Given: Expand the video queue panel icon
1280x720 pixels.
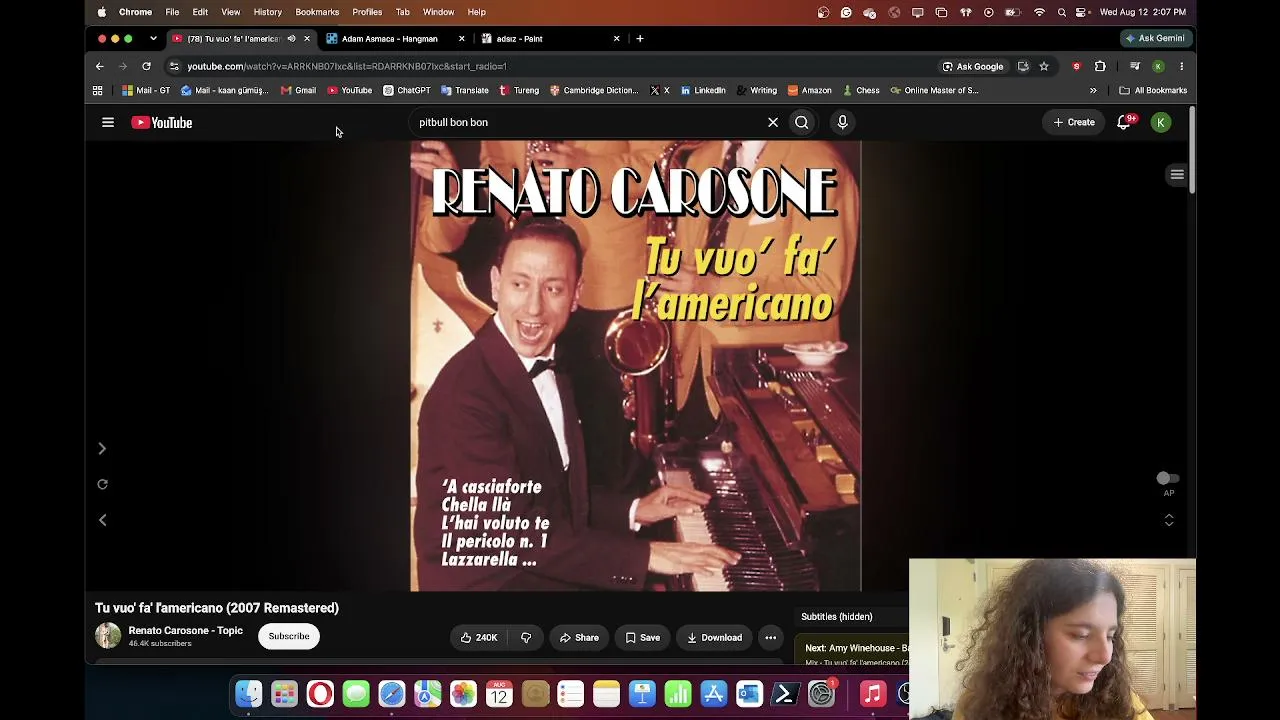Looking at the screenshot, I should [1177, 175].
